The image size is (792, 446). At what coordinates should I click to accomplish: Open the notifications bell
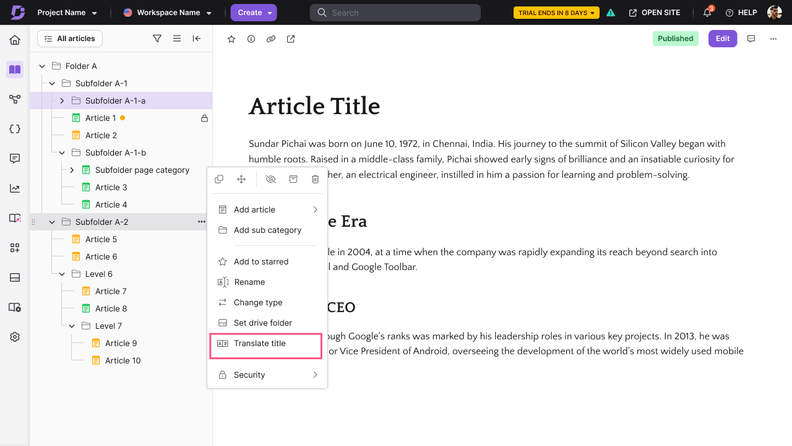pyautogui.click(x=707, y=12)
